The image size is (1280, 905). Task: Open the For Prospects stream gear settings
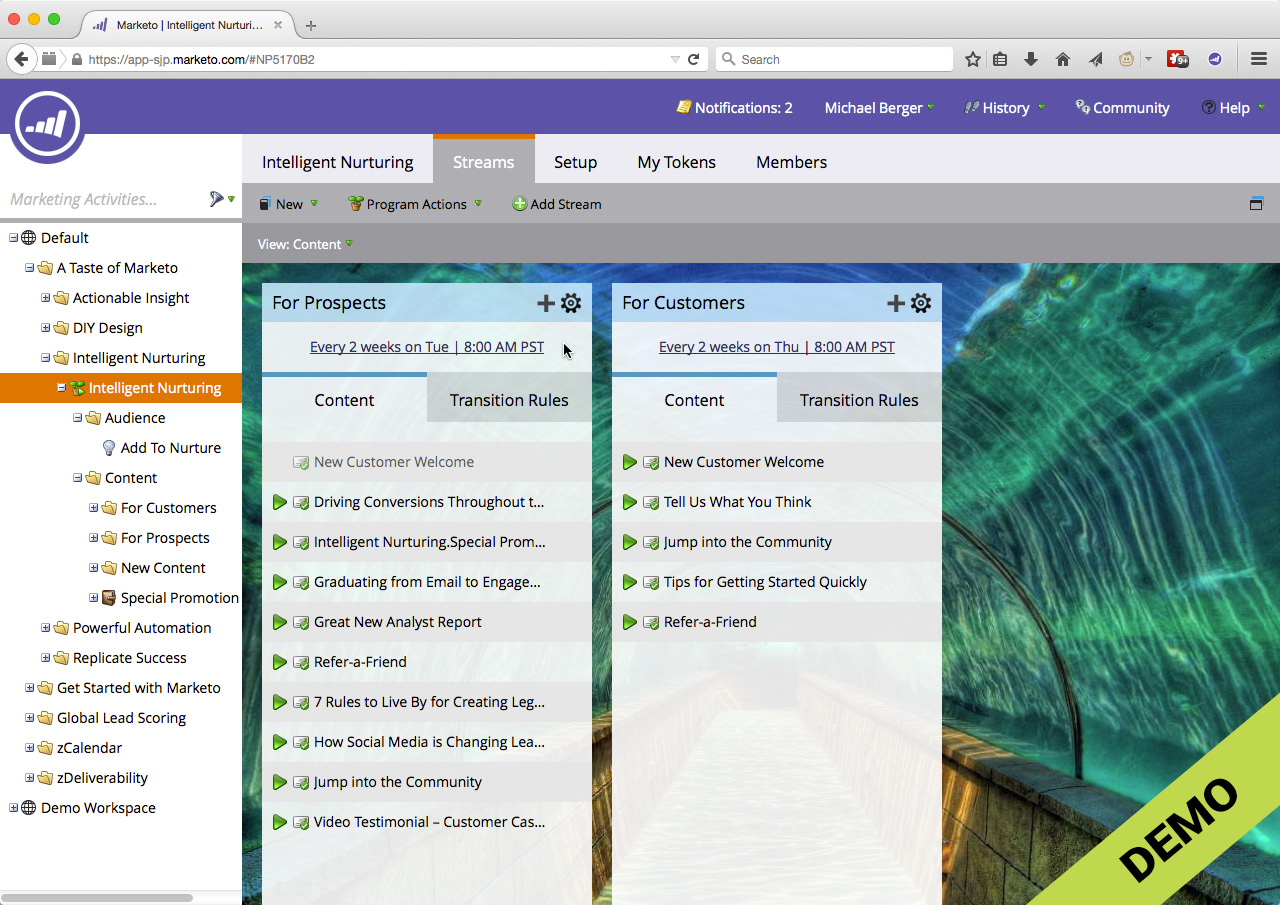click(x=571, y=303)
